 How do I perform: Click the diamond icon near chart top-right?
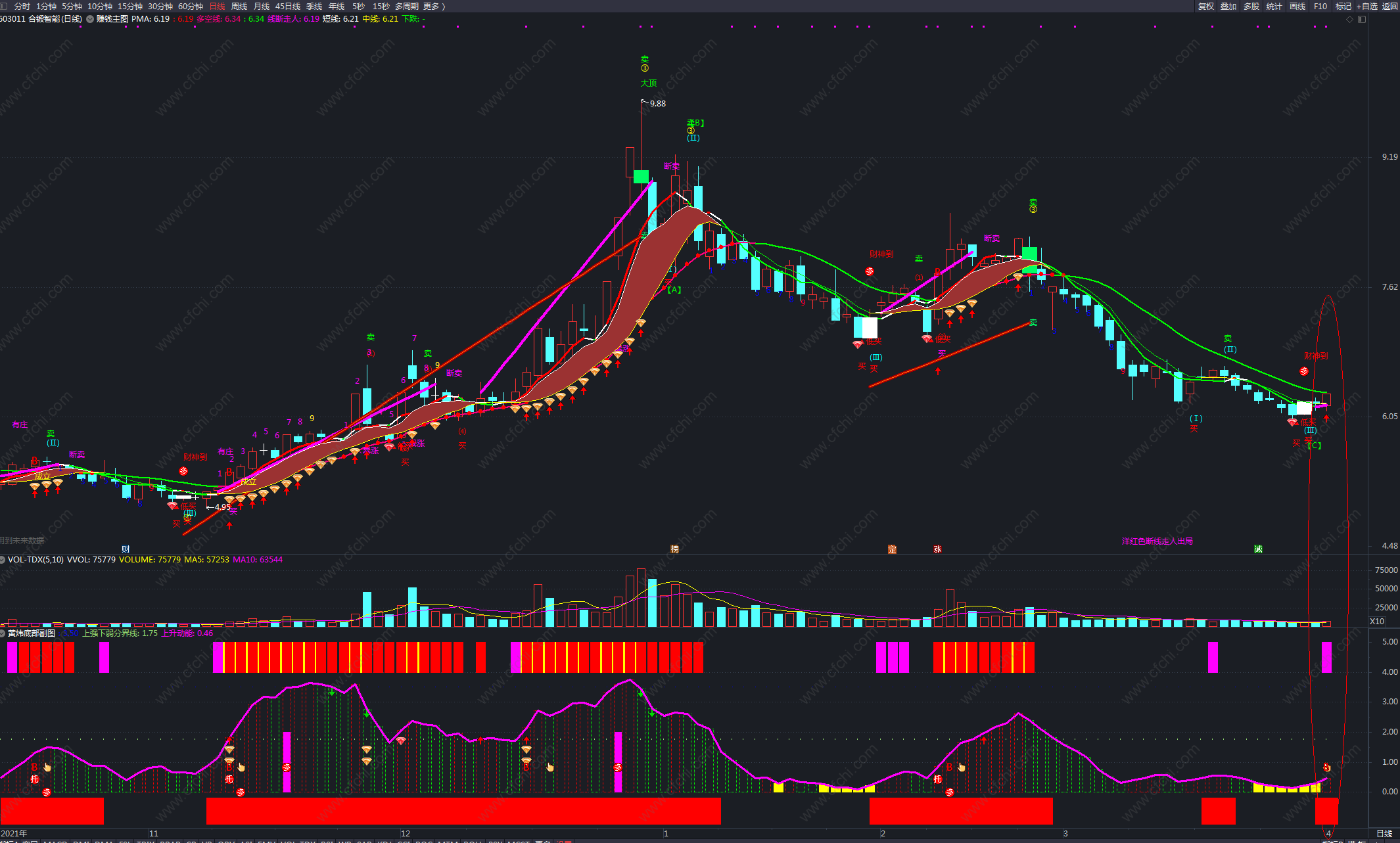[x=1349, y=19]
